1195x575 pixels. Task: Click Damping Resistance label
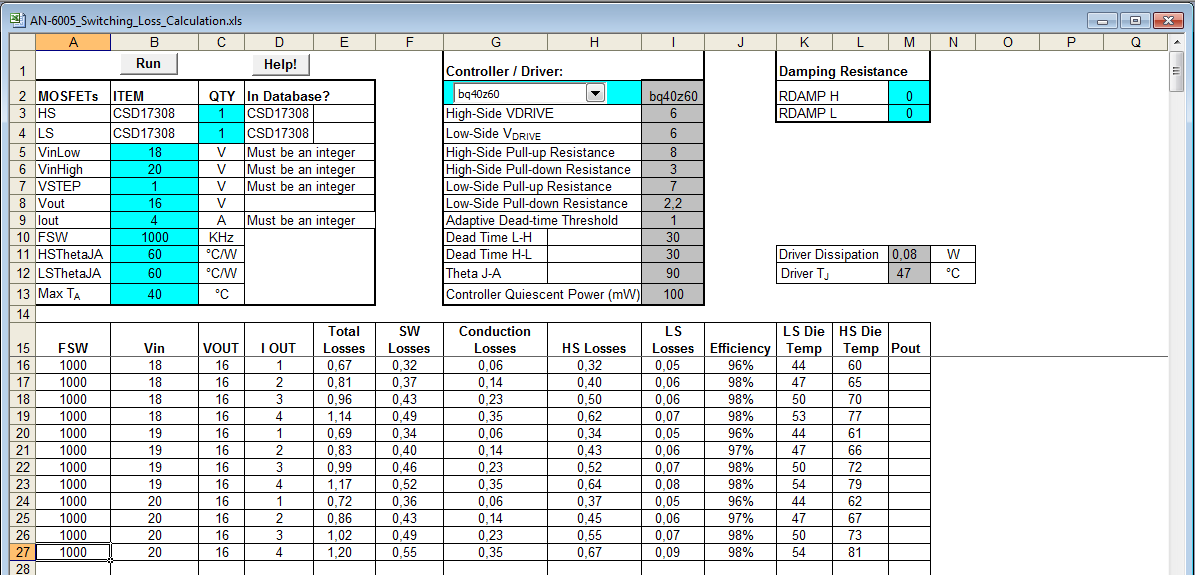843,71
